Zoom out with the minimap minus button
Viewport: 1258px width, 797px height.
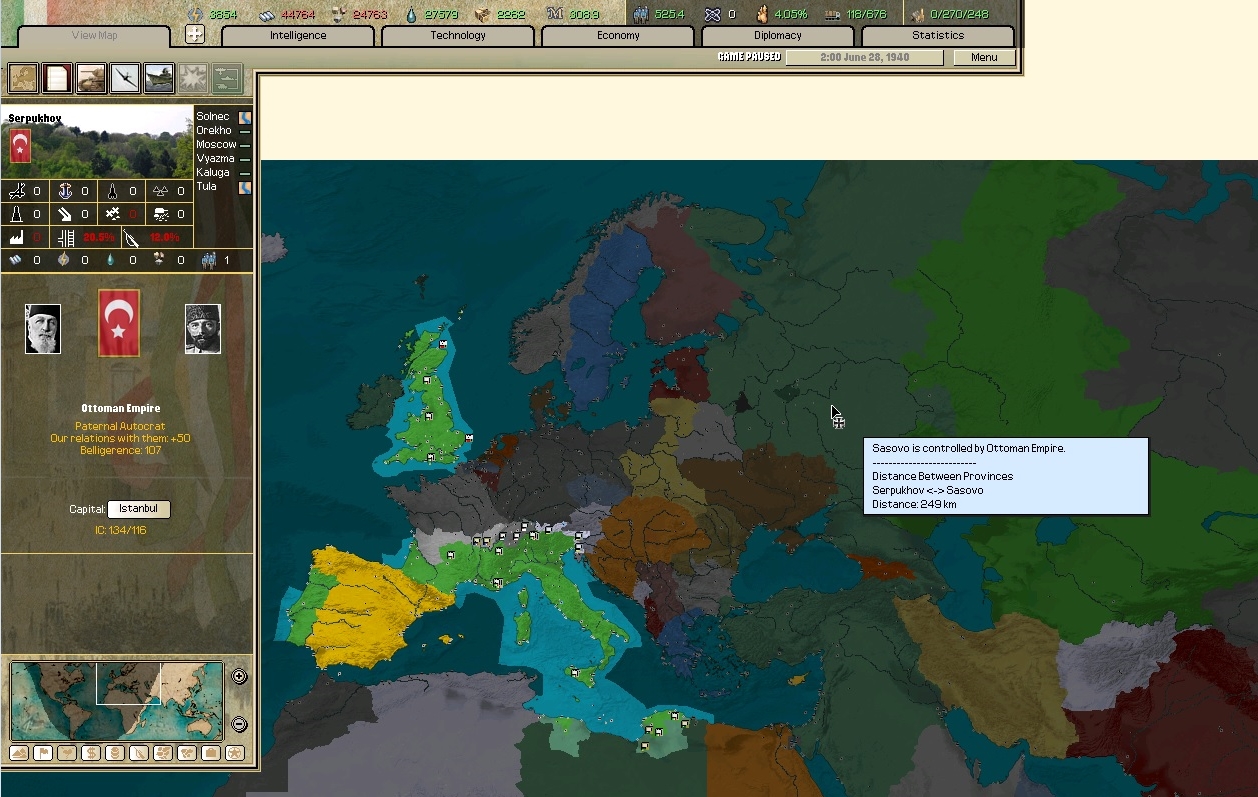239,725
